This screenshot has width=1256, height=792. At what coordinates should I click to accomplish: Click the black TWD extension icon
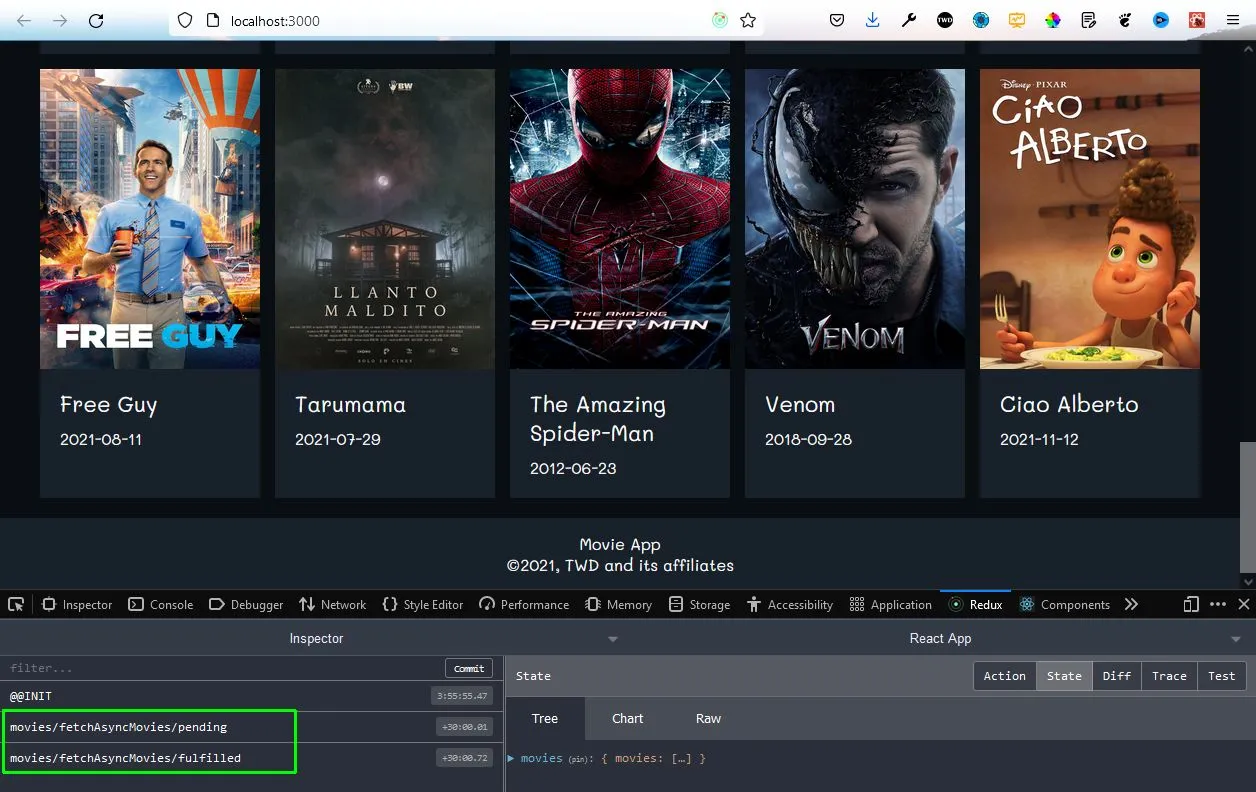(x=945, y=20)
